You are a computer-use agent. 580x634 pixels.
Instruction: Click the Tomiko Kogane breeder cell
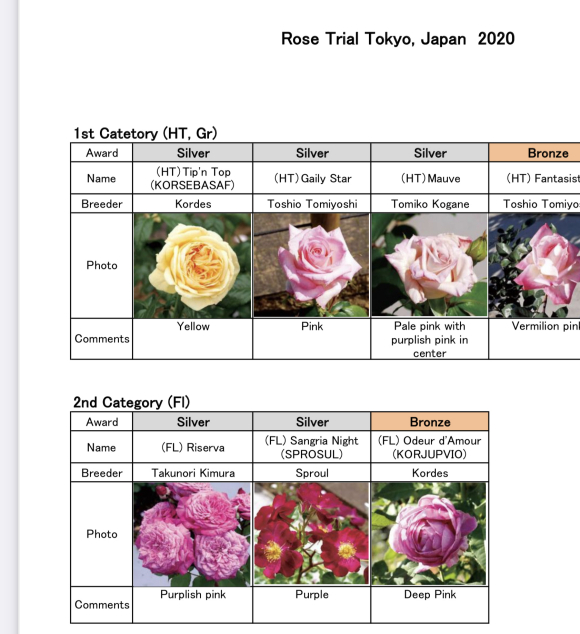430,204
